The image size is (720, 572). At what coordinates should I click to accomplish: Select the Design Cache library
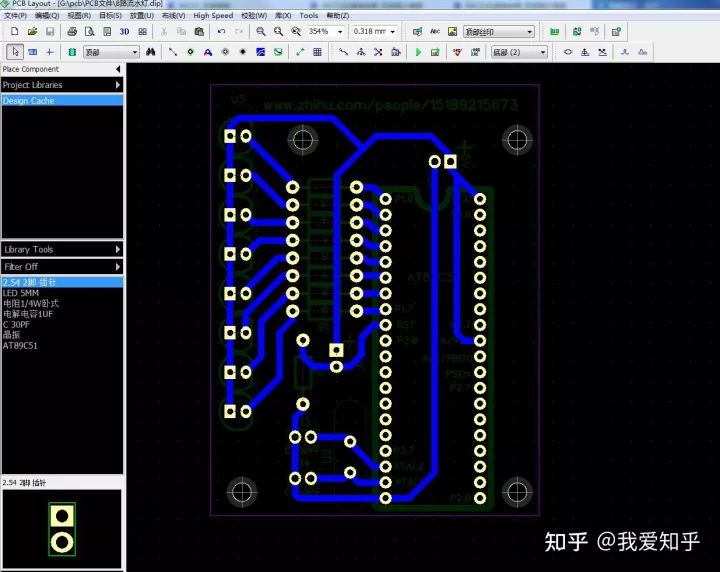(62, 101)
